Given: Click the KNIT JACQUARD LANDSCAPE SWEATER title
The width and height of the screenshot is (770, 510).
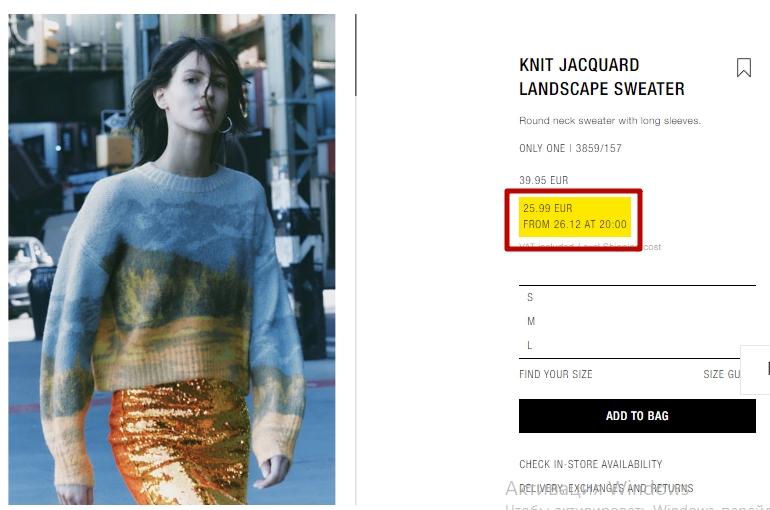Looking at the screenshot, I should coord(602,77).
